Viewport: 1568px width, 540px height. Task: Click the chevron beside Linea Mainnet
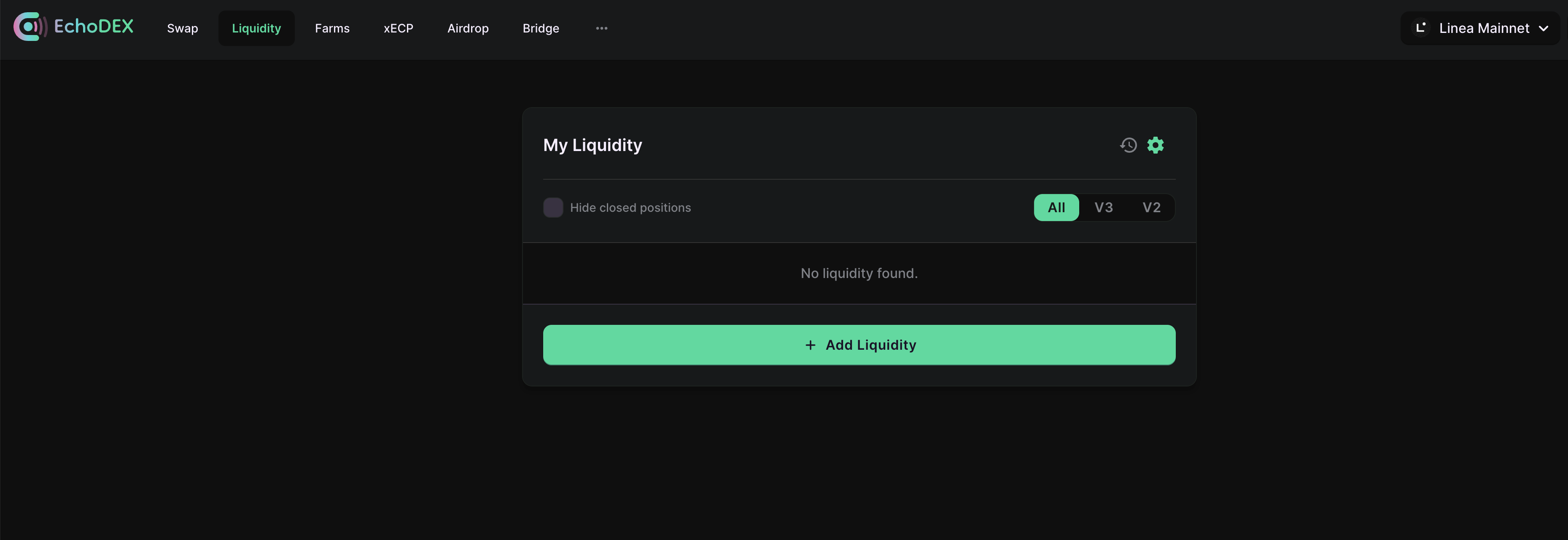coord(1543,29)
